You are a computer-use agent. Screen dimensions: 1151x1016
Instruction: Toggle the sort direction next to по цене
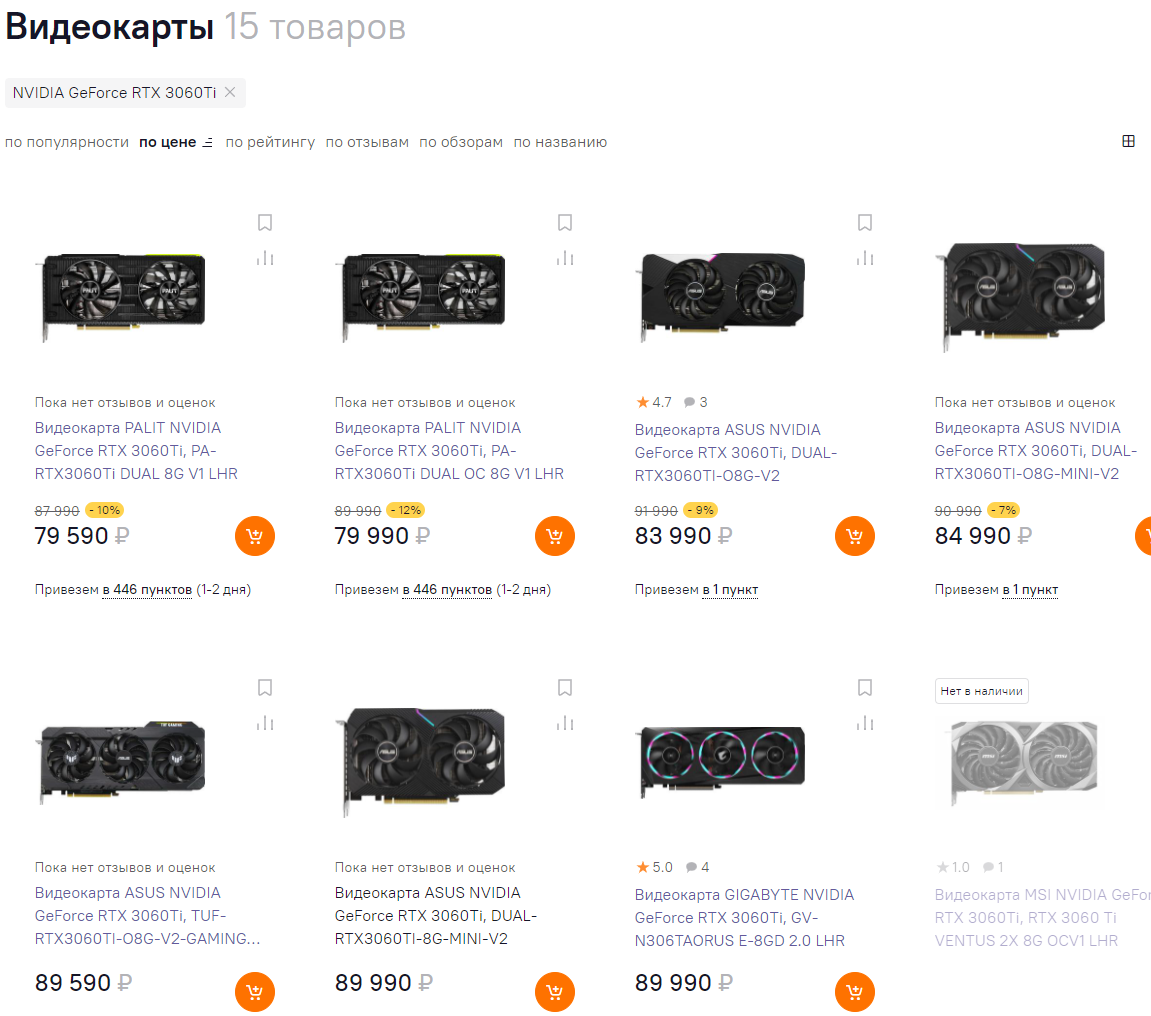pyautogui.click(x=208, y=142)
